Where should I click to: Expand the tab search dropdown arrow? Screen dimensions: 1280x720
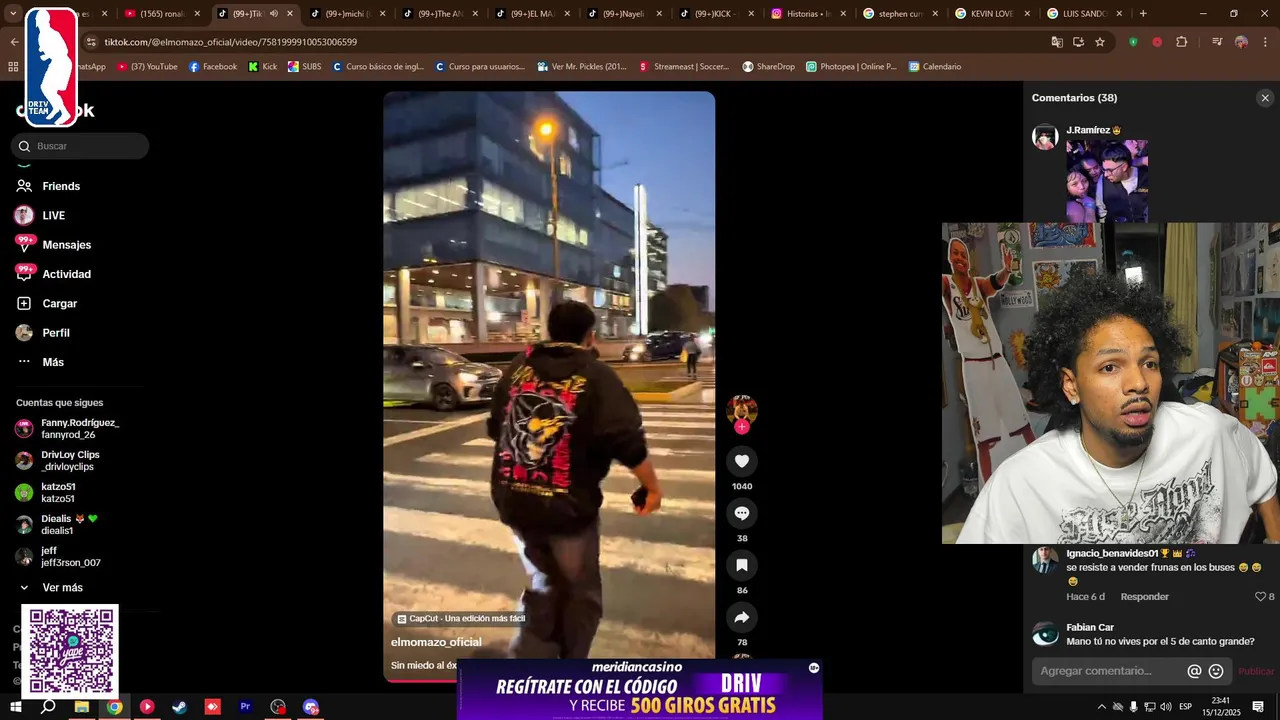pos(13,14)
